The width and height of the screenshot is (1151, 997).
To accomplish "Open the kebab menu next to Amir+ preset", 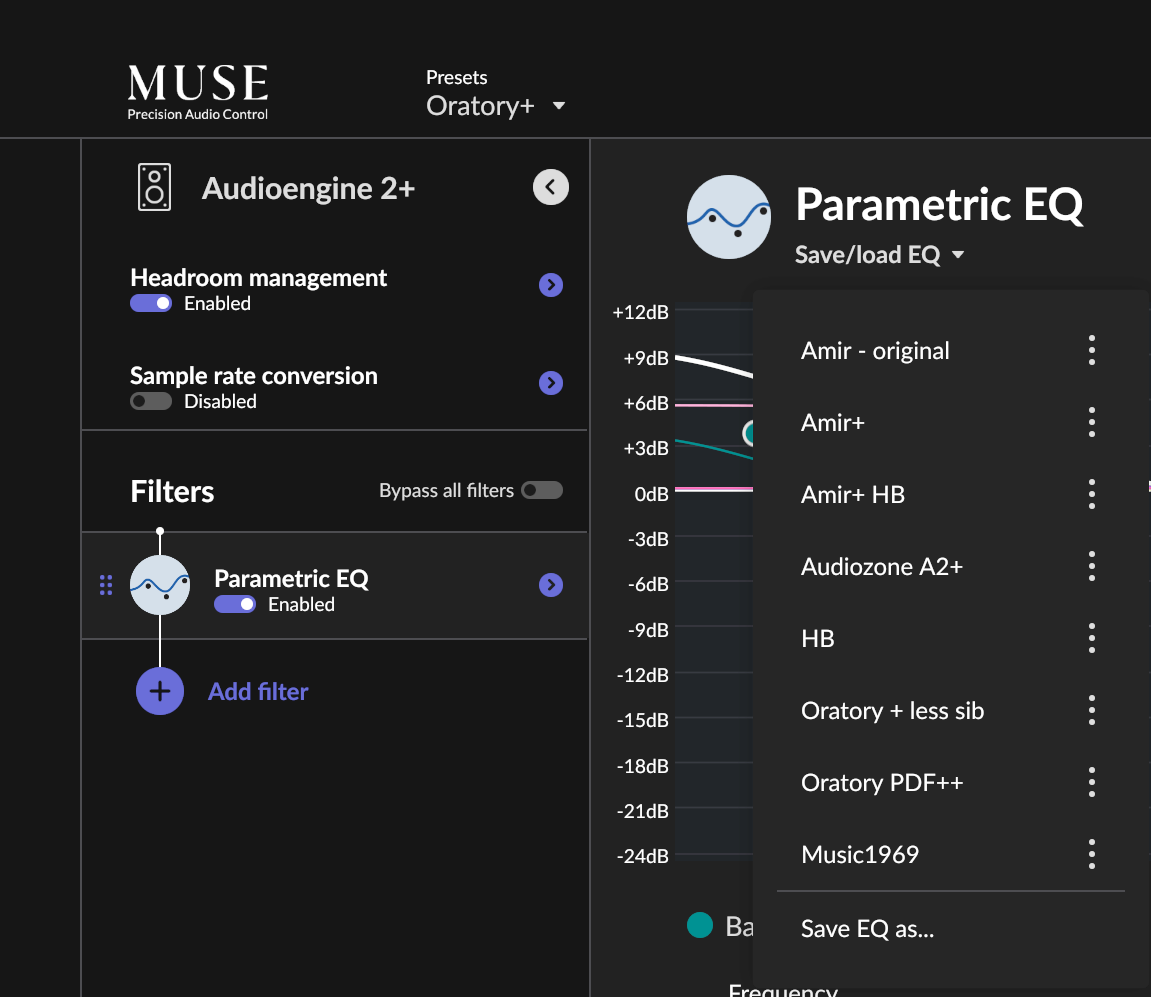I will [x=1091, y=422].
